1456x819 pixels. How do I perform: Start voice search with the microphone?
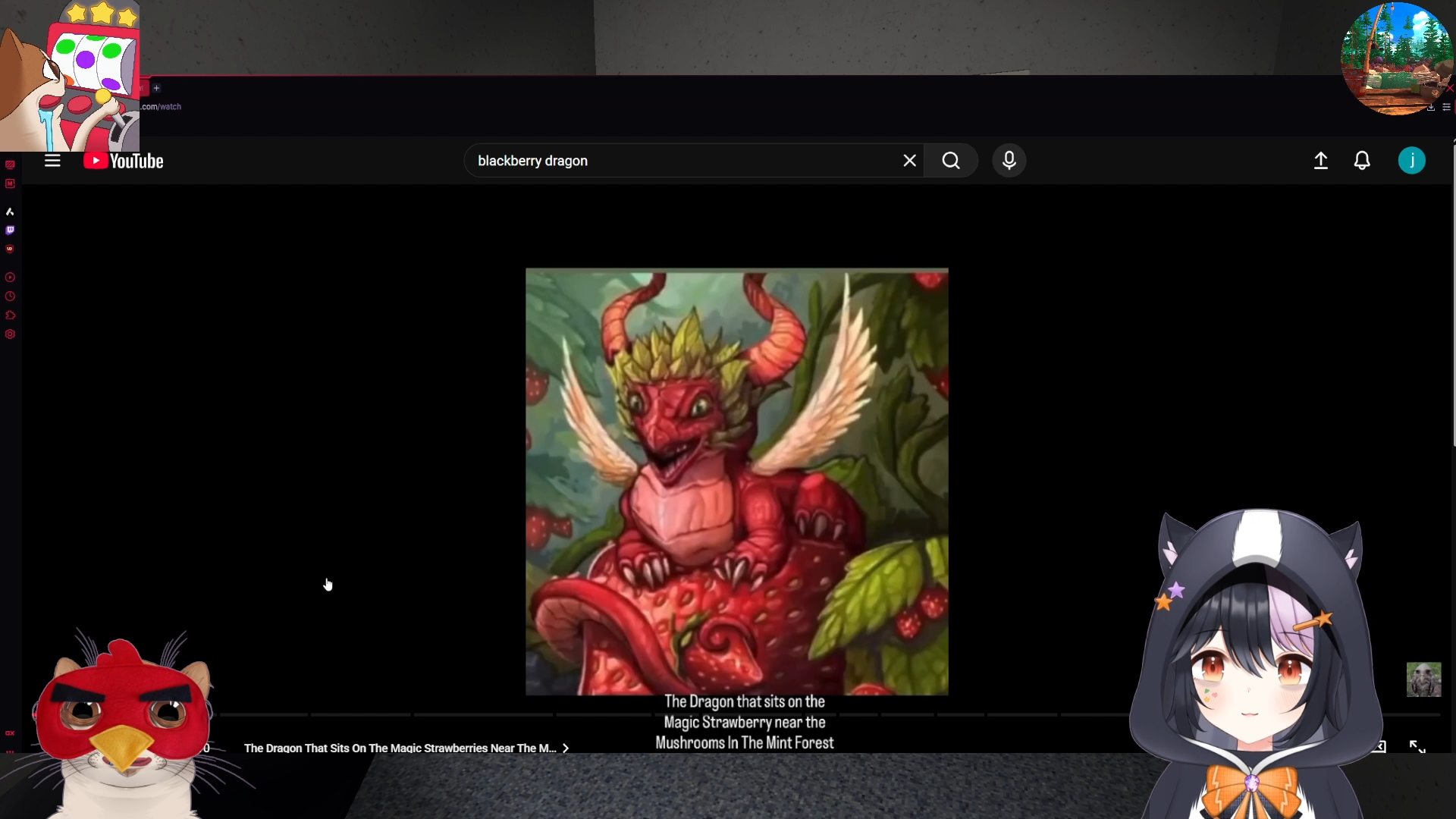(x=1009, y=161)
